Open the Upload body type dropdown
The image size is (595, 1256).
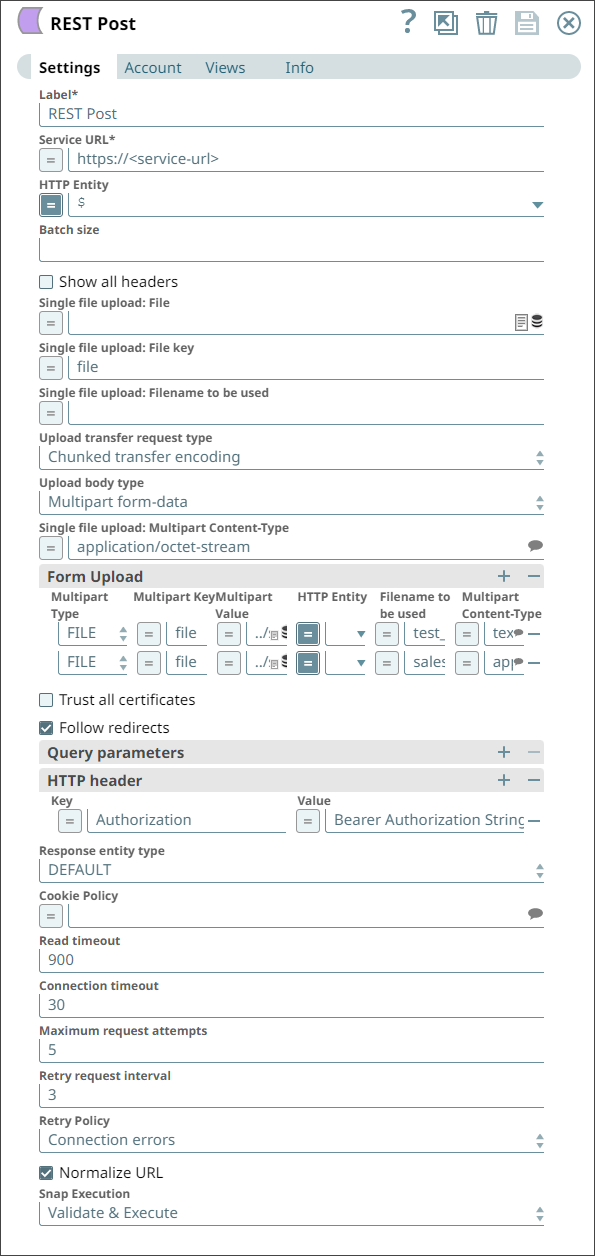pos(538,501)
